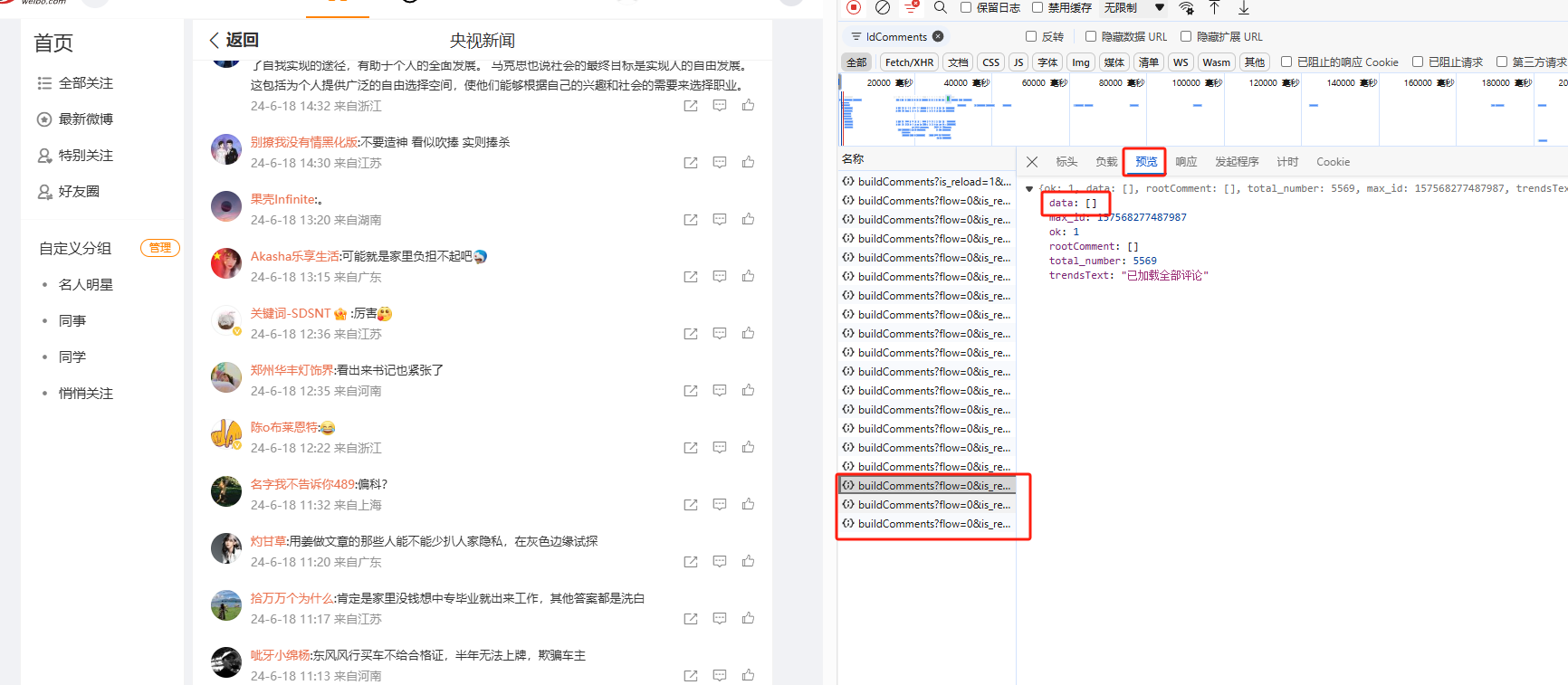1568x685 pixels.
Task: Open 悄悄关注 custom group
Action: point(86,394)
